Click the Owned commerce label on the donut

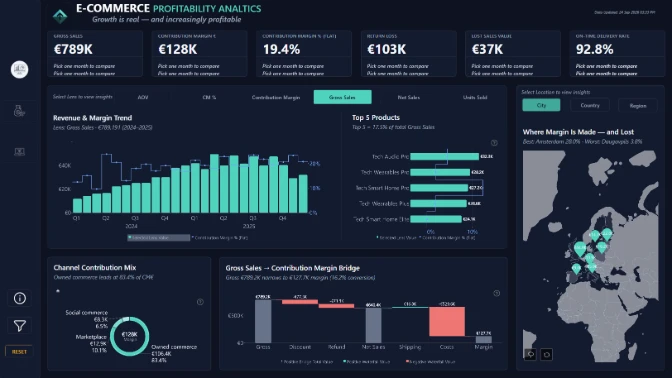click(174, 347)
